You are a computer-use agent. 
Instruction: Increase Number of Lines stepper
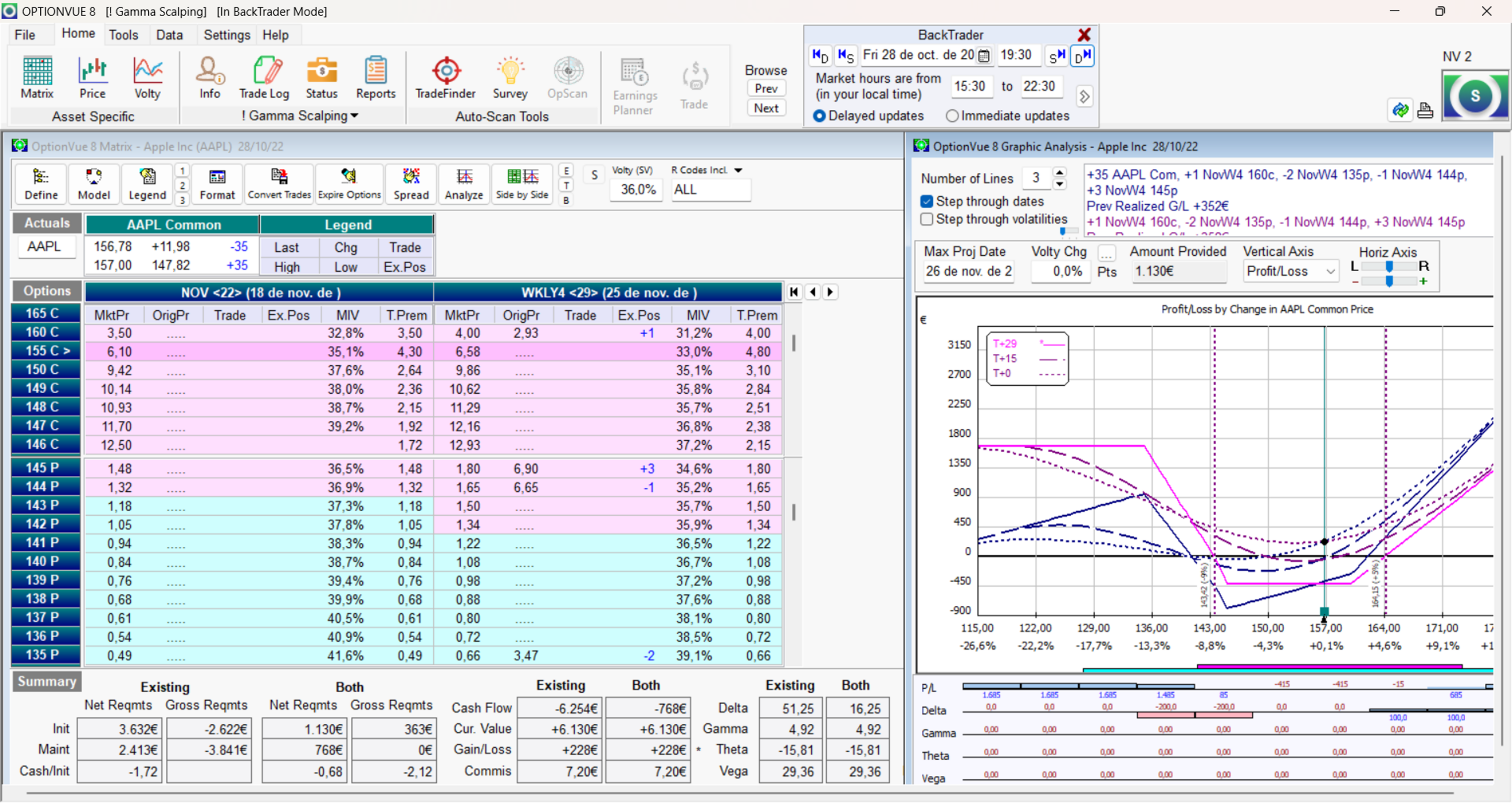pyautogui.click(x=1059, y=172)
